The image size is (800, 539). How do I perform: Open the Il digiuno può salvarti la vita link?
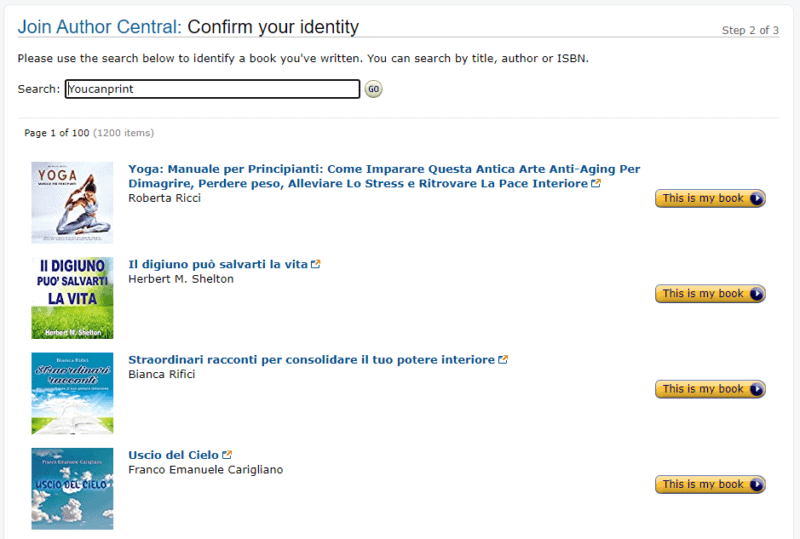[x=218, y=264]
